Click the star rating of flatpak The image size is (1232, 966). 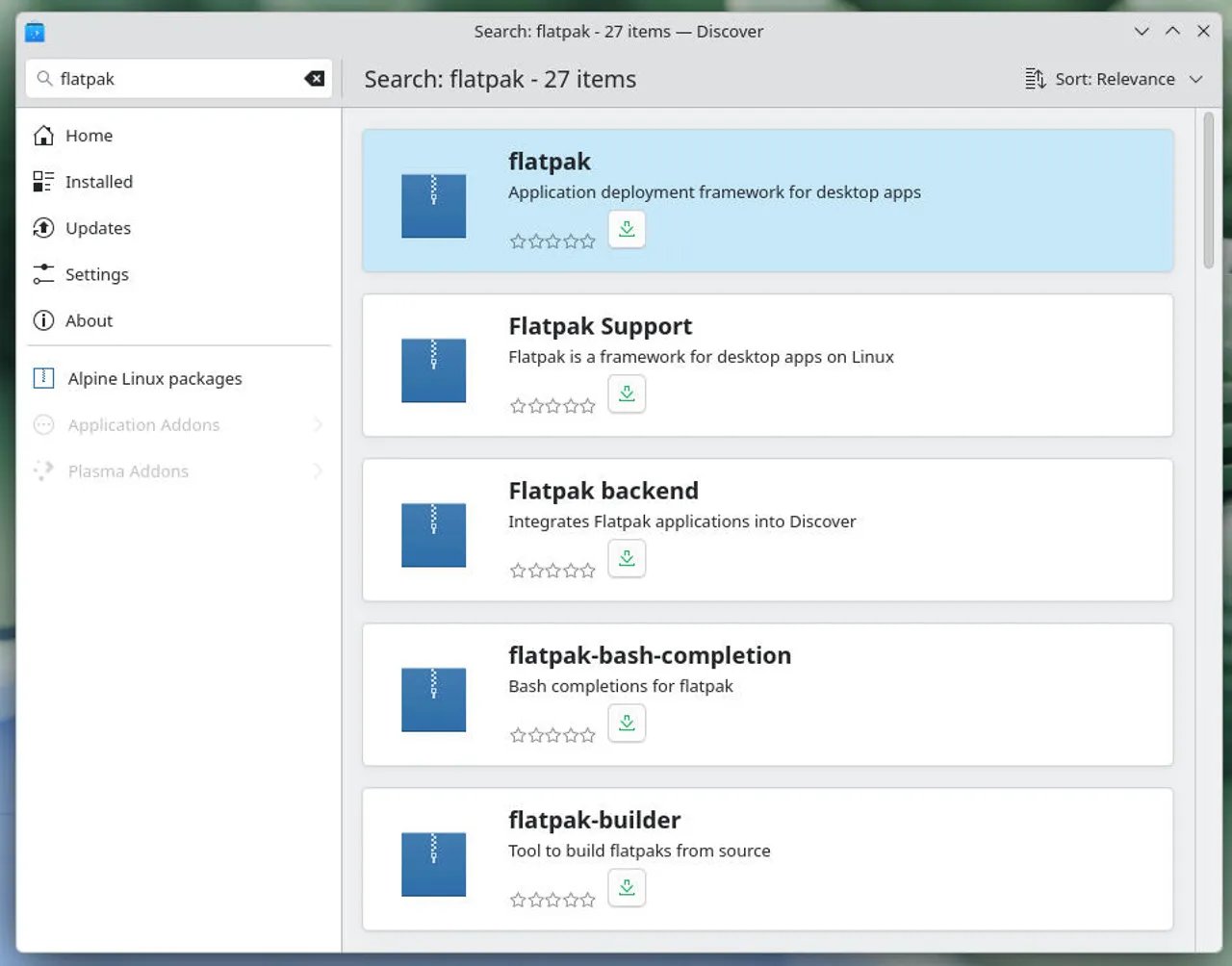[552, 241]
